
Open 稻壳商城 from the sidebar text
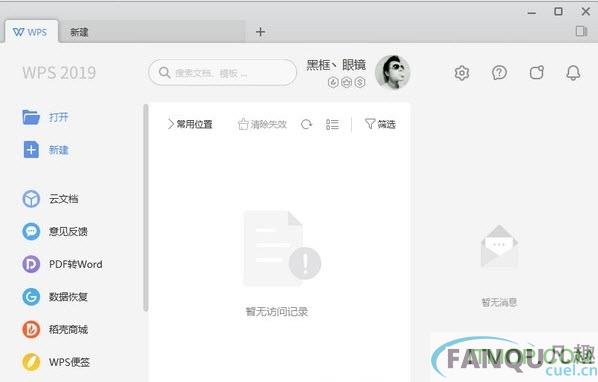coord(68,329)
